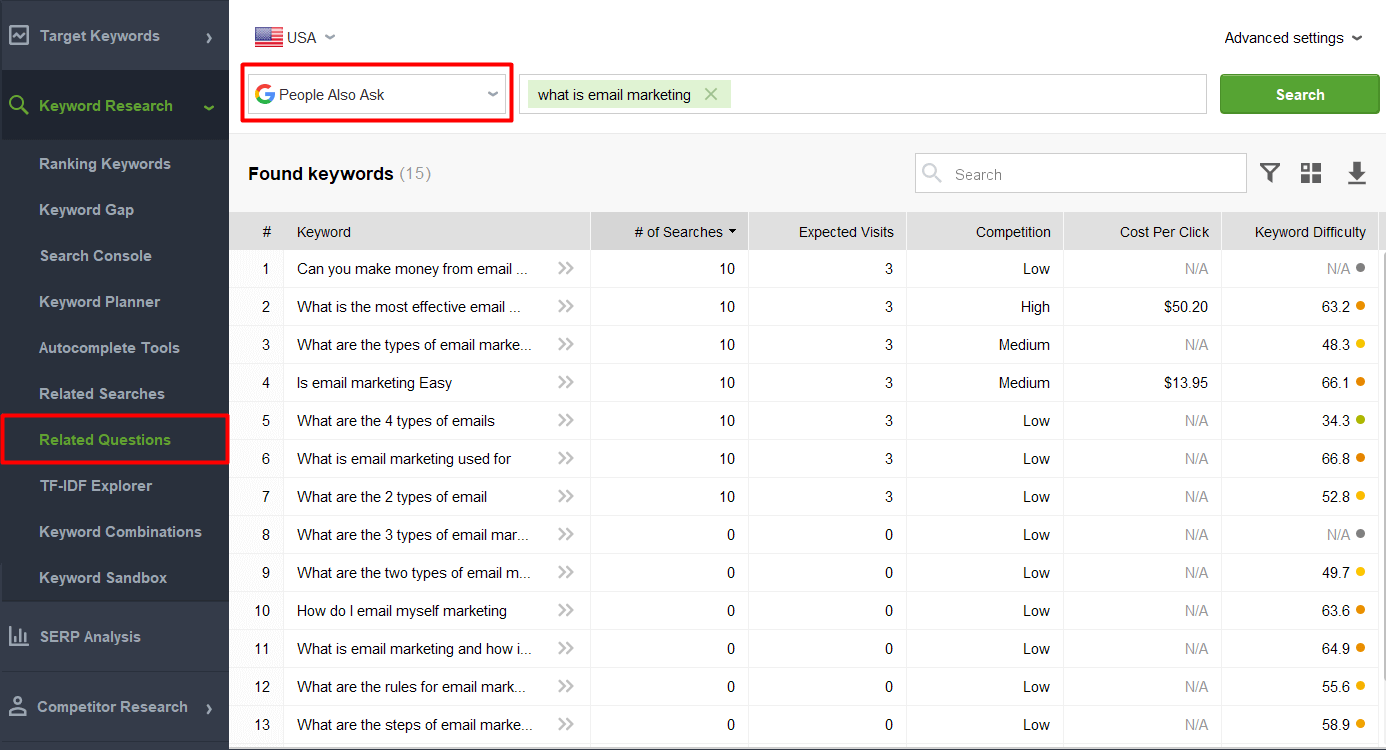Viewport: 1386px width, 750px height.
Task: Click the Keyword Difficulty column header
Action: point(1309,232)
